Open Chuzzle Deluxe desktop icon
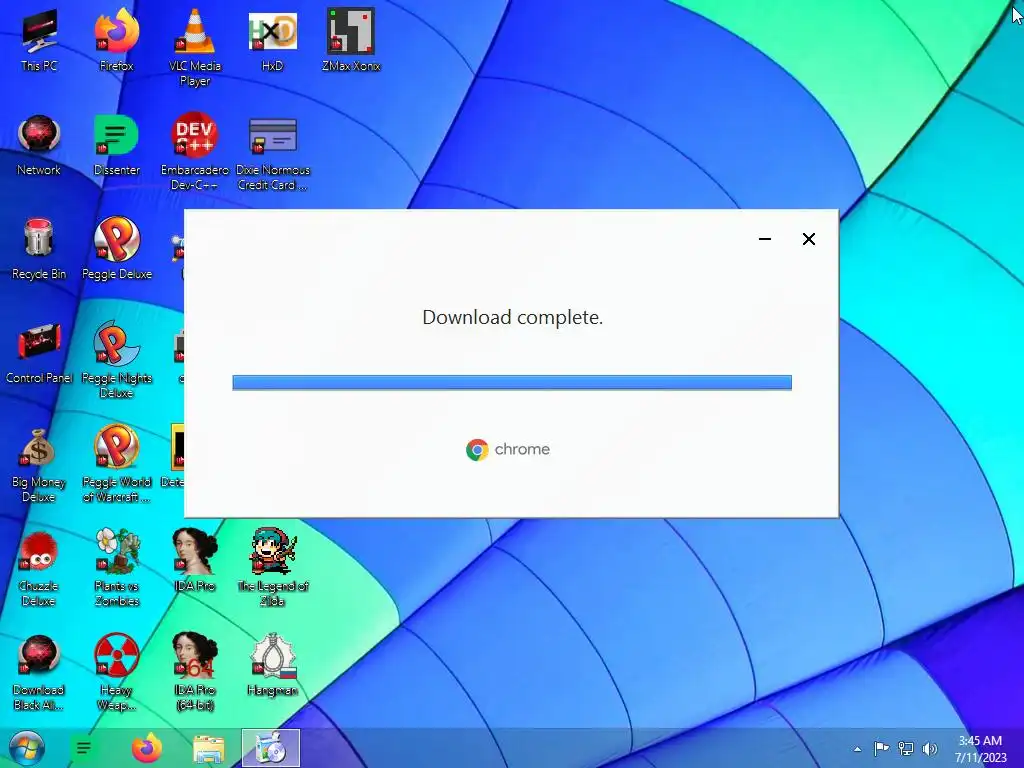 click(x=39, y=567)
